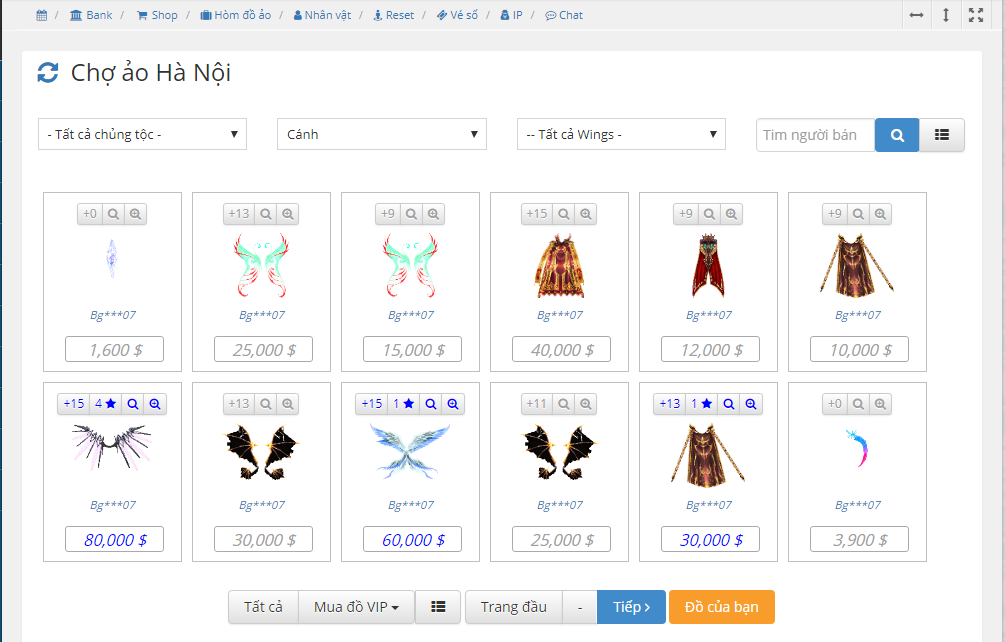This screenshot has height=642, width=1005.
Task: Click the 1,600 $ price button
Action: 115,350
